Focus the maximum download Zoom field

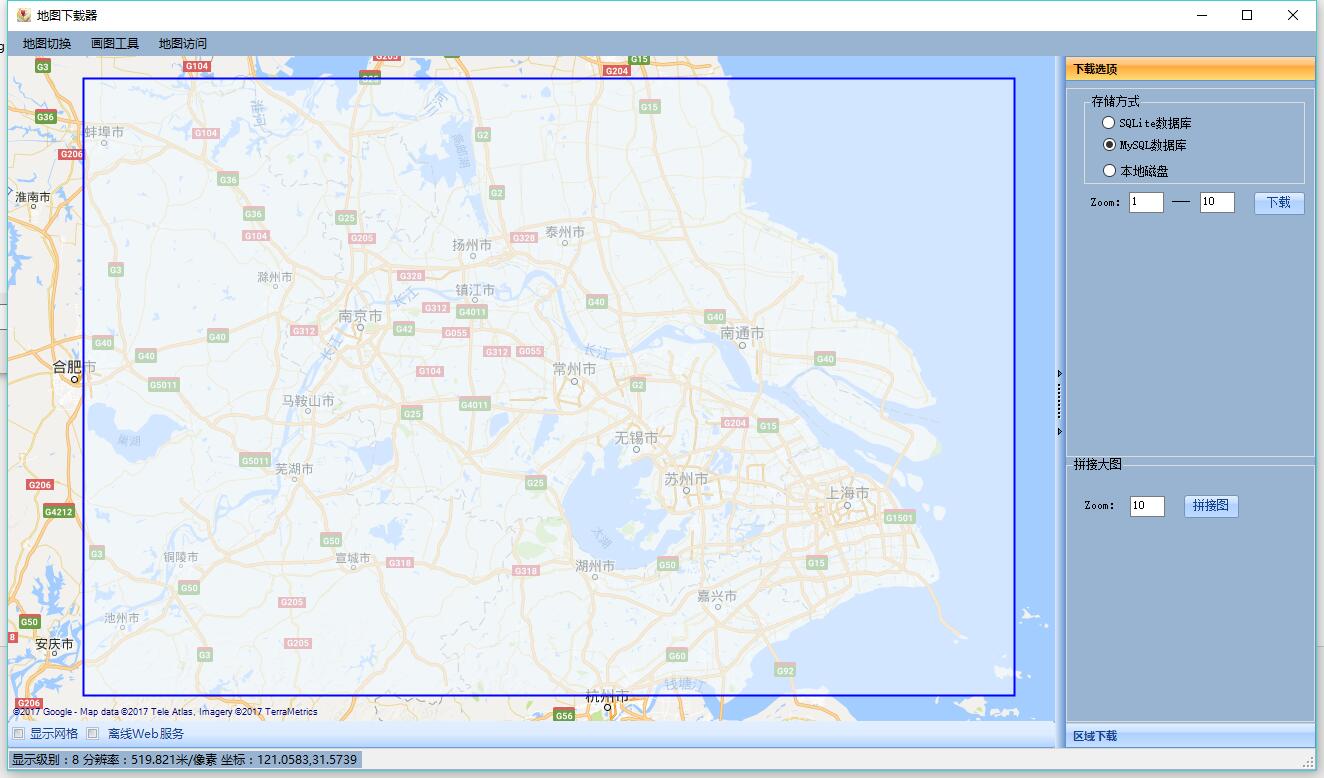[x=1217, y=202]
